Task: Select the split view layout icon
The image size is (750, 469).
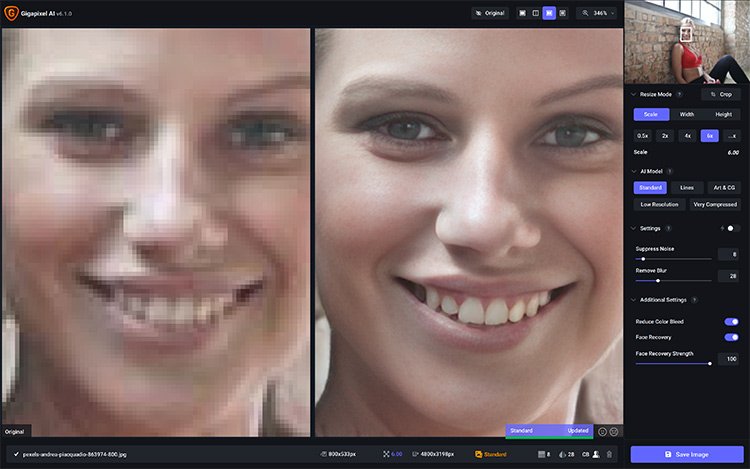Action: pyautogui.click(x=536, y=13)
